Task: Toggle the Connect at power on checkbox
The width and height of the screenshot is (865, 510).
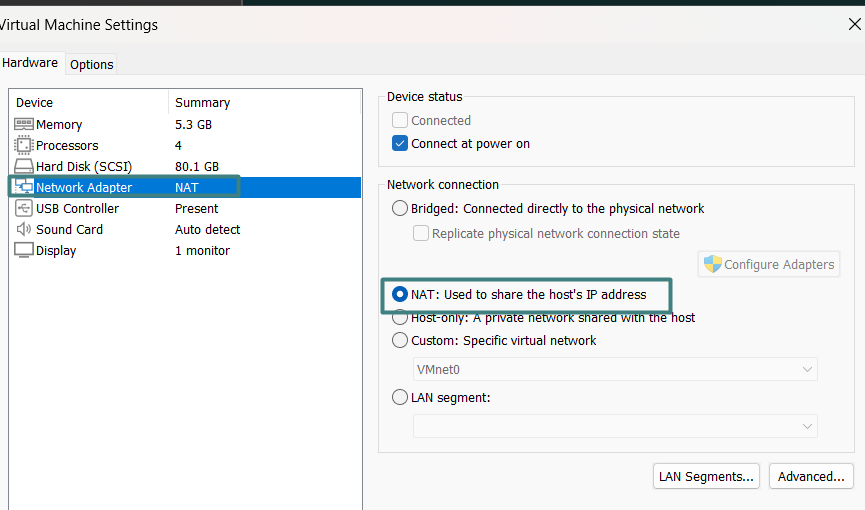Action: 400,144
